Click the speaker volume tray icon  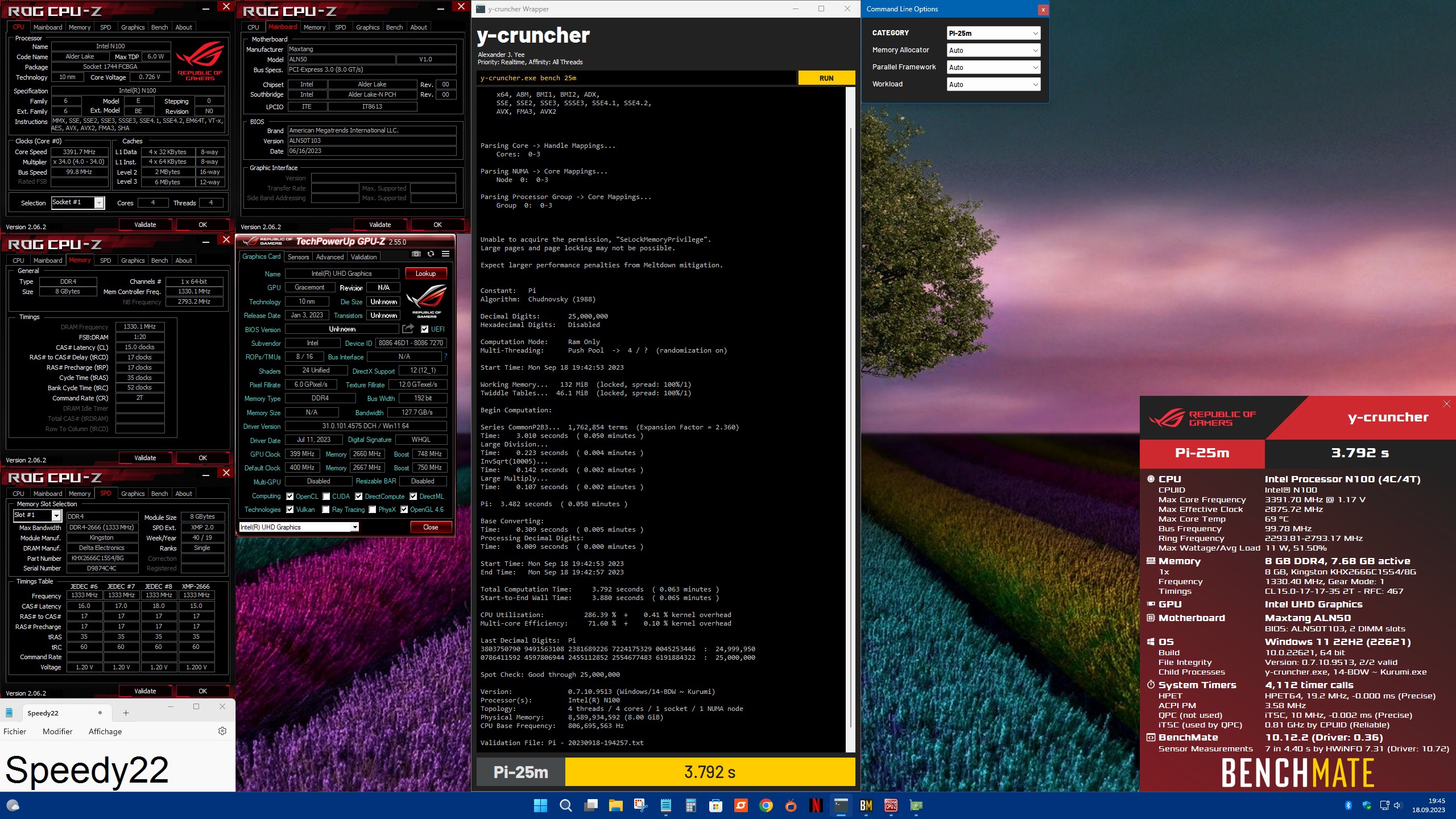[1399, 805]
